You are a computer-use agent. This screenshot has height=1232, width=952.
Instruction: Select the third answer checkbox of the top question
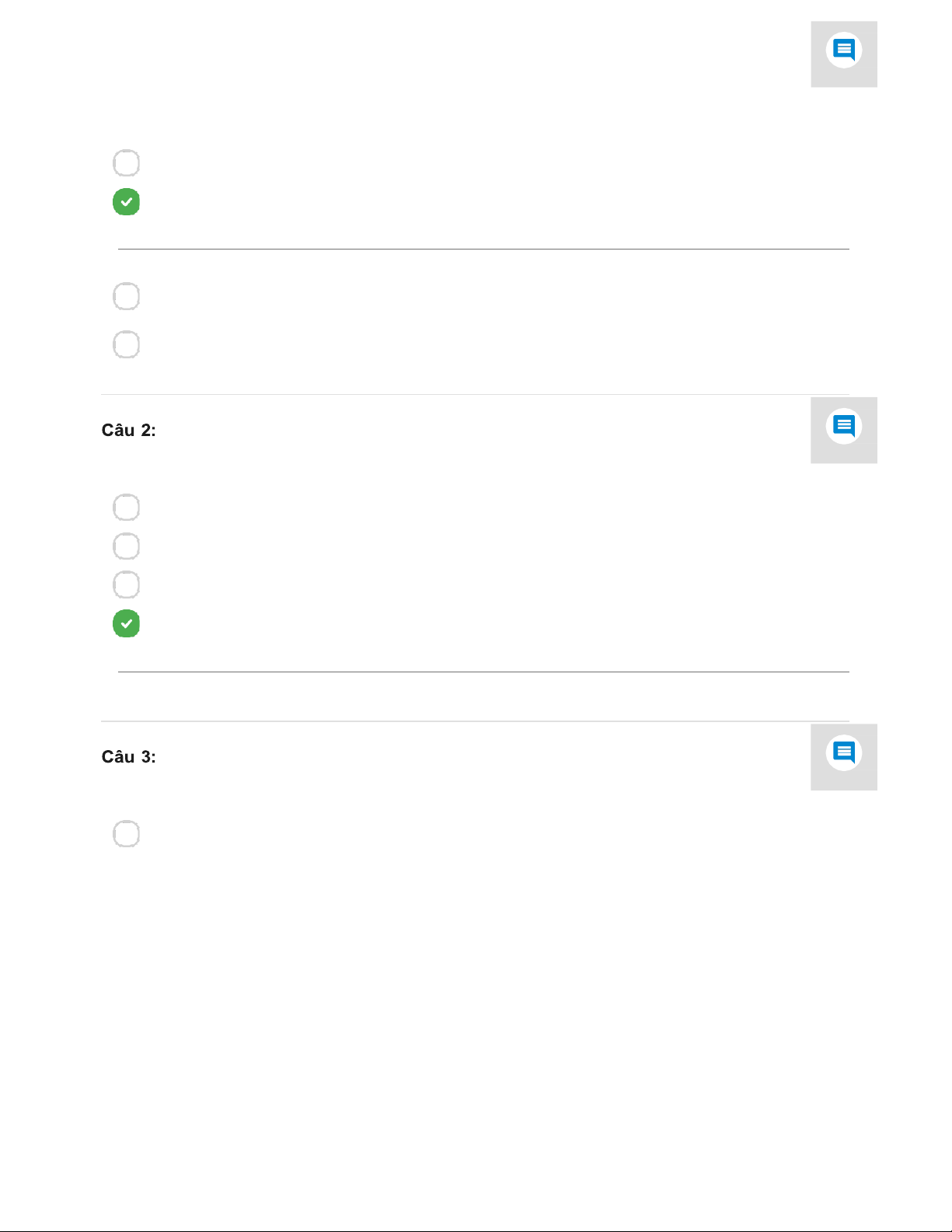(126, 296)
